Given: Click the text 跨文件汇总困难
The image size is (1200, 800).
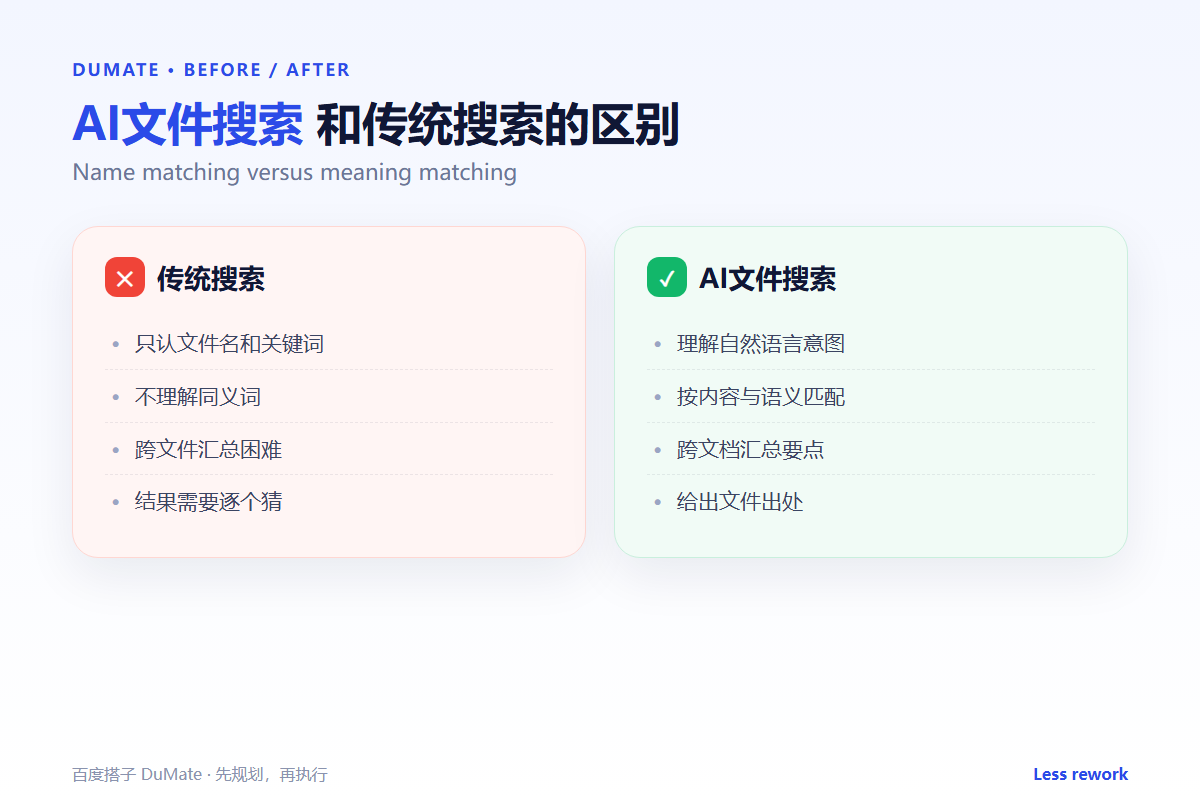Looking at the screenshot, I should pos(208,450).
